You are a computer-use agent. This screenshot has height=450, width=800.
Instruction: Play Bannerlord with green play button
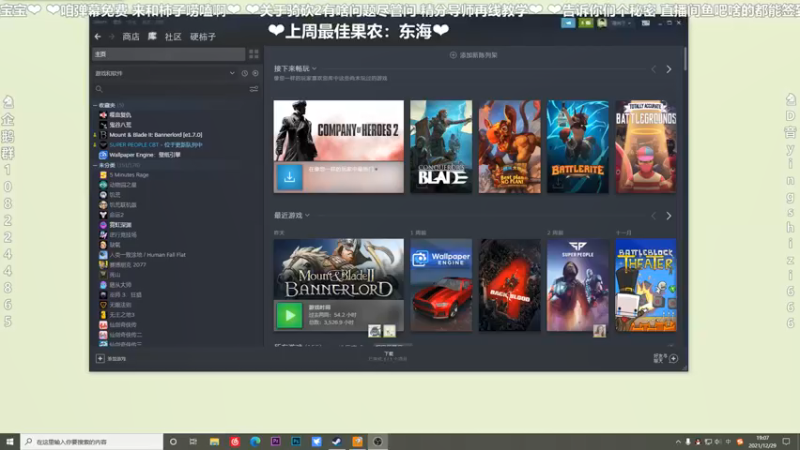[x=289, y=316]
